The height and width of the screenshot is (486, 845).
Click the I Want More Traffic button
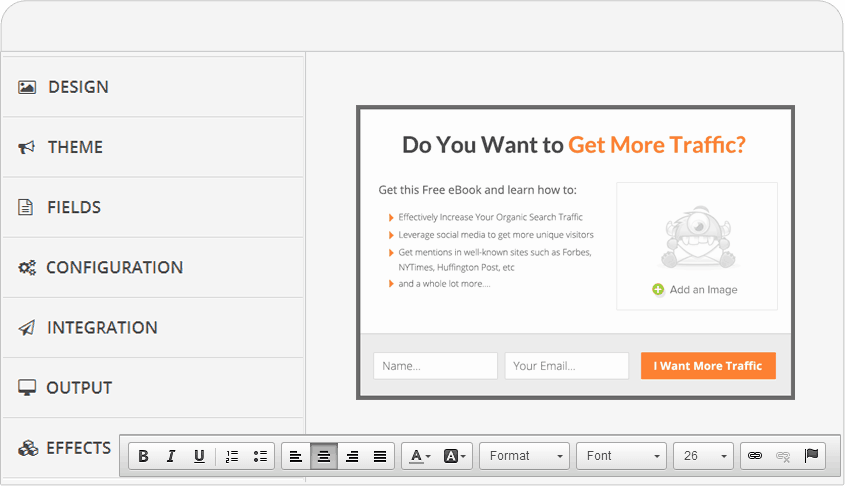click(x=708, y=366)
